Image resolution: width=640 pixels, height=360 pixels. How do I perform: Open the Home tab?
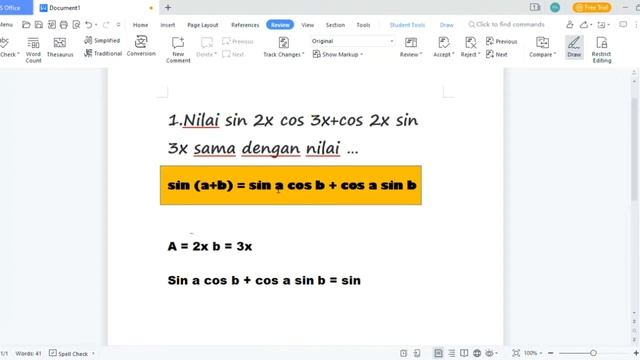pyautogui.click(x=140, y=25)
